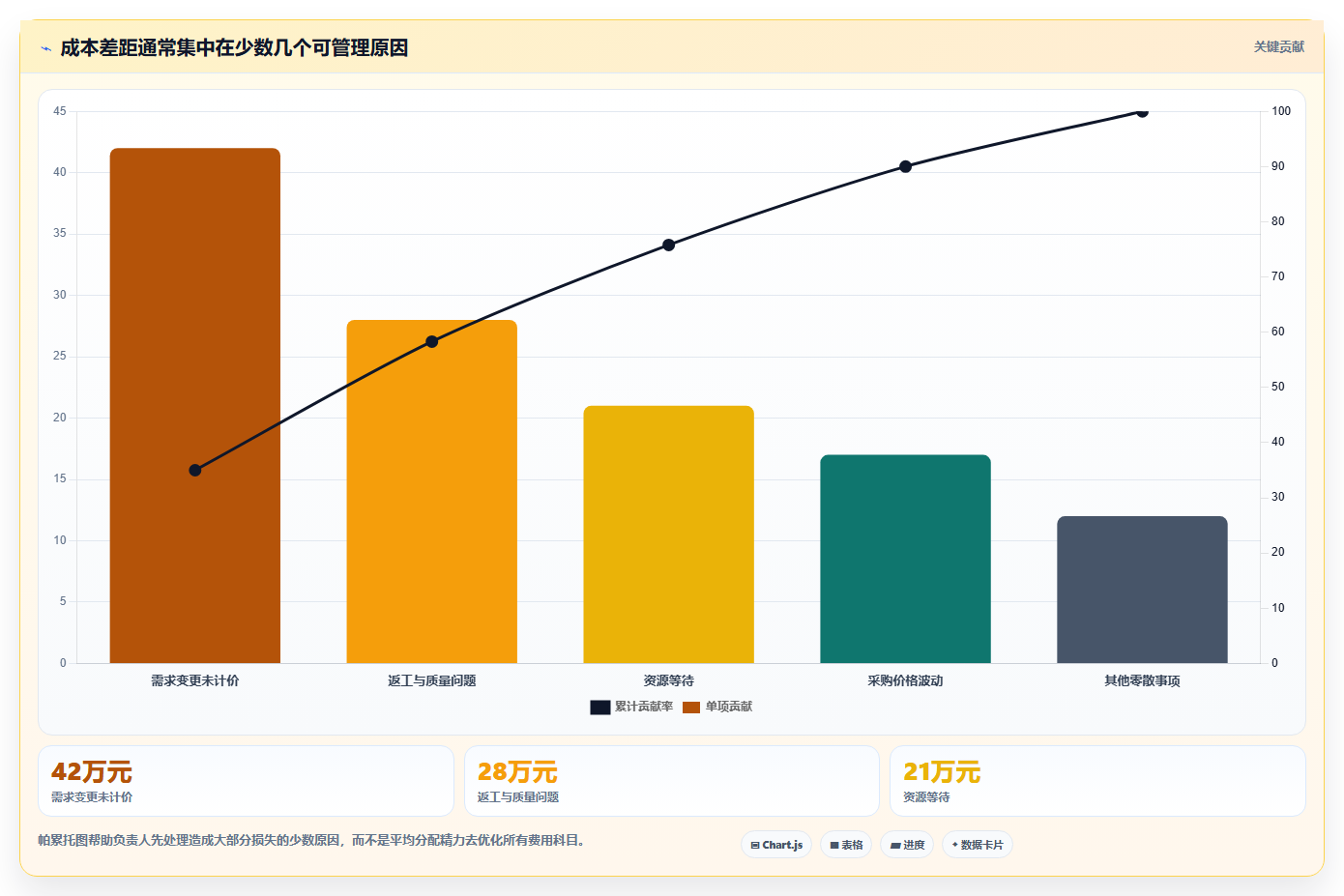Click the right axis value 100
The image size is (1344, 896).
pos(1281,111)
